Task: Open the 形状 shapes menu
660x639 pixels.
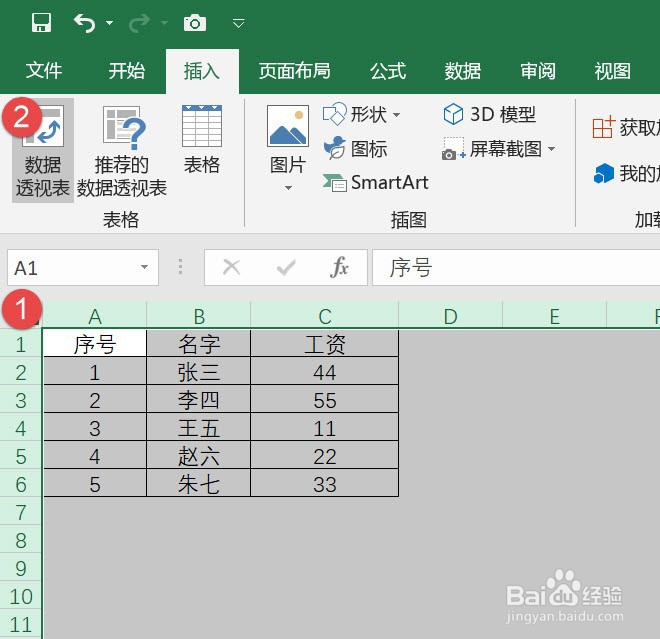Action: point(362,114)
